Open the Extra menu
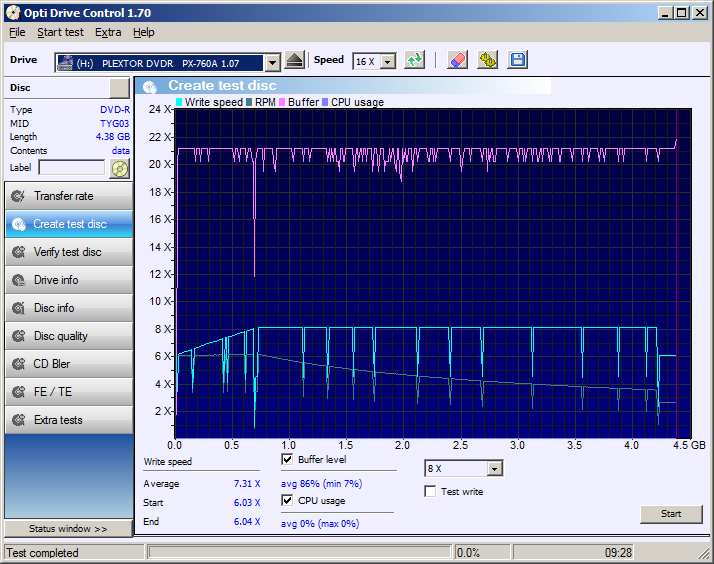The image size is (714, 564). 108,32
